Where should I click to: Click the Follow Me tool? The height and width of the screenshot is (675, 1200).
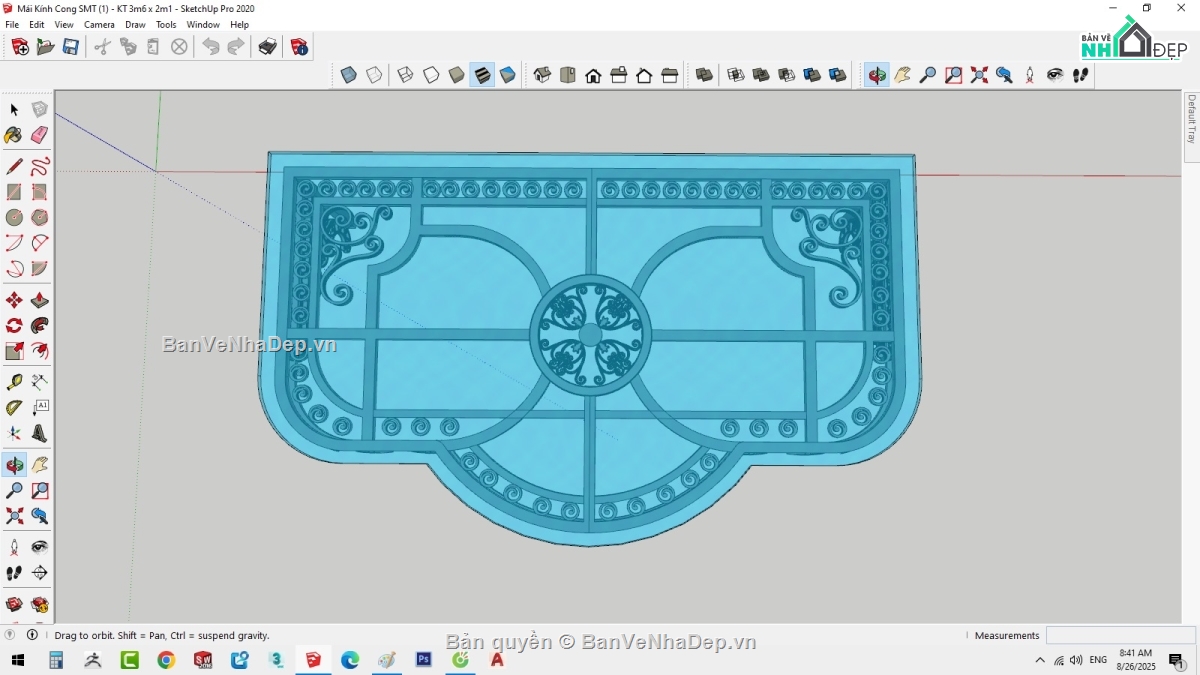click(x=39, y=326)
